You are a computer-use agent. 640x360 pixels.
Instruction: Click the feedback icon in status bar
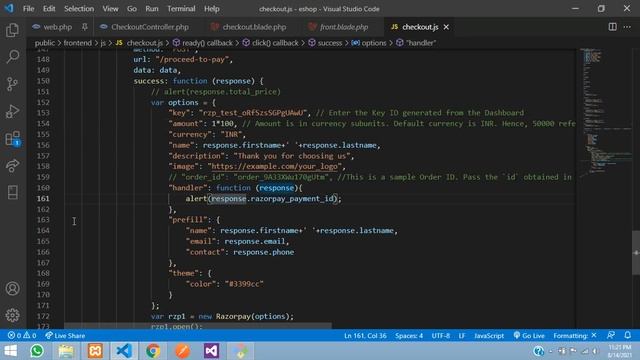tap(611, 336)
